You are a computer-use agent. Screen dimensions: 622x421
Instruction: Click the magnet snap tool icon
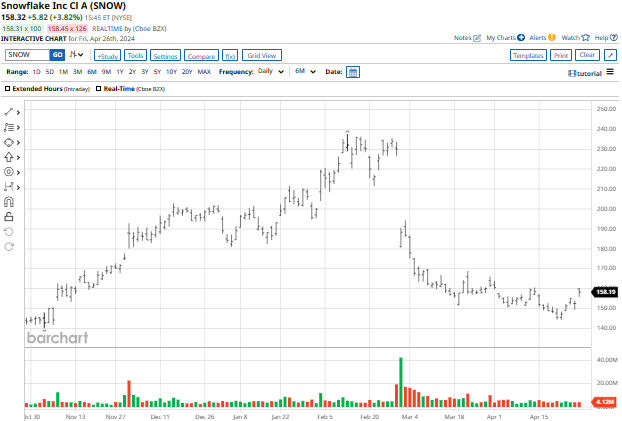[x=10, y=201]
